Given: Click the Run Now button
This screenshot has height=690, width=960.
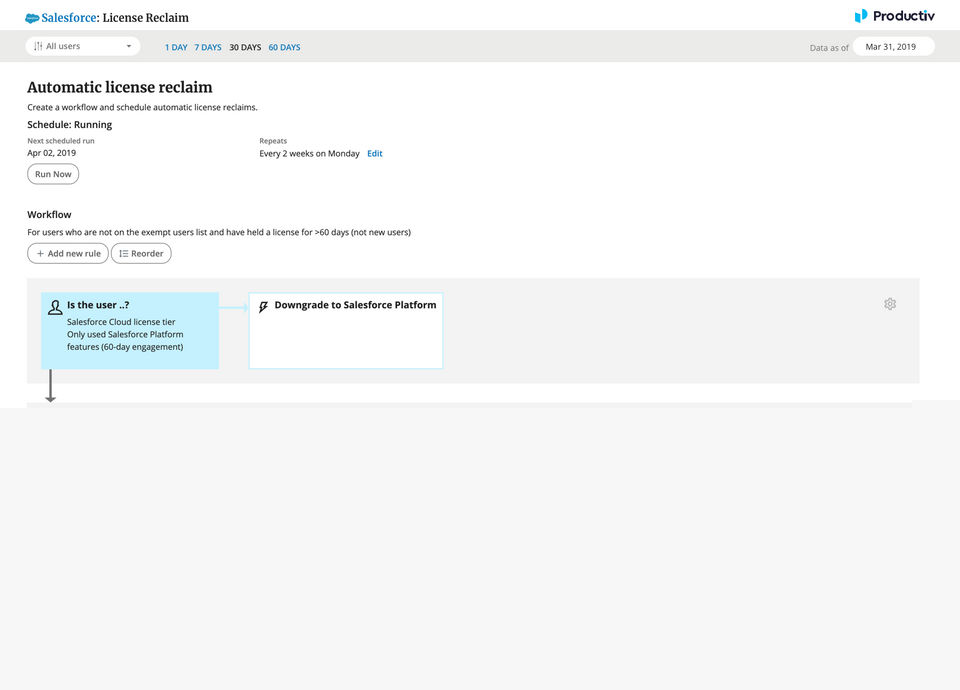Looking at the screenshot, I should (x=53, y=174).
